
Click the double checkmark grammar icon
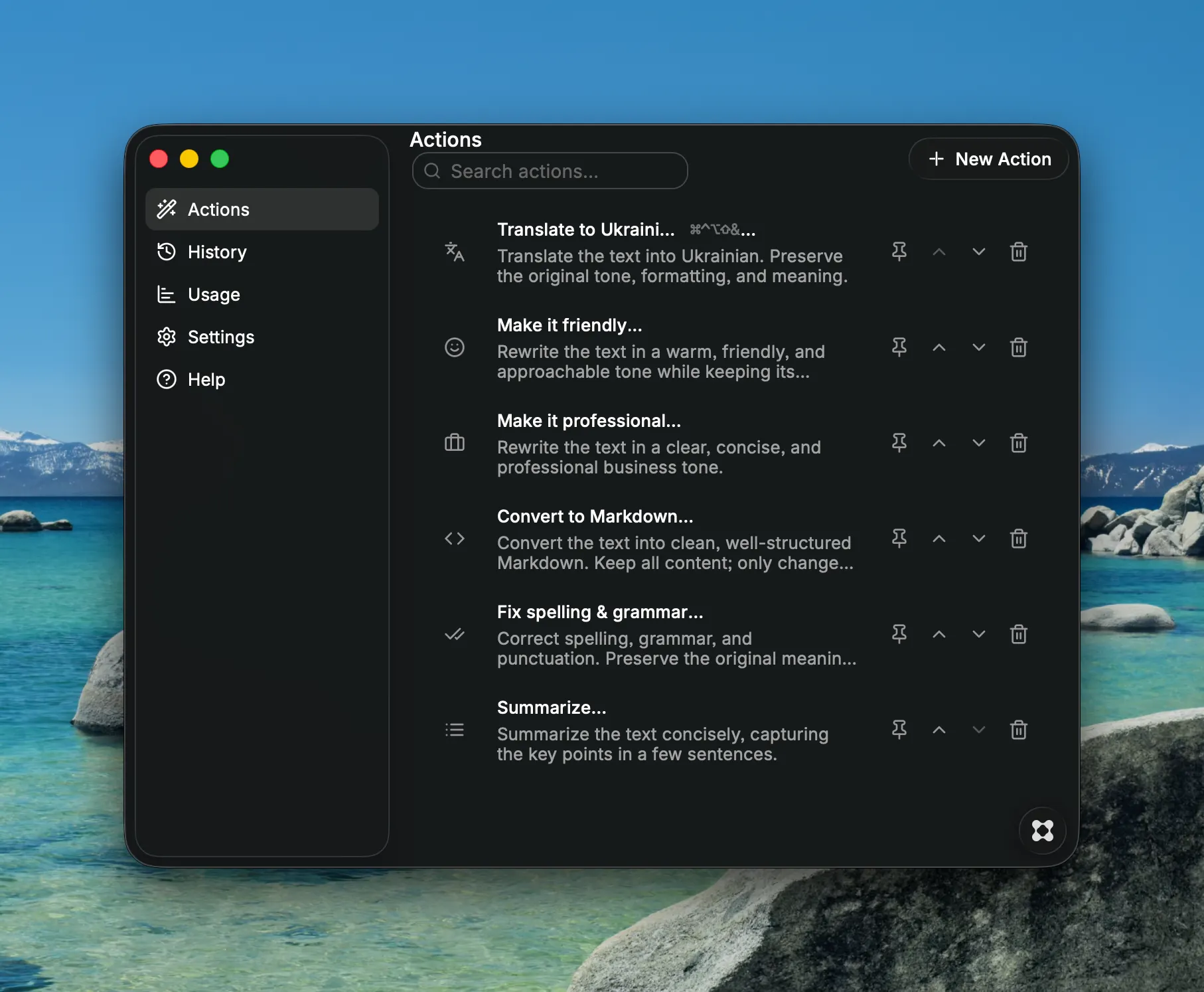point(455,634)
